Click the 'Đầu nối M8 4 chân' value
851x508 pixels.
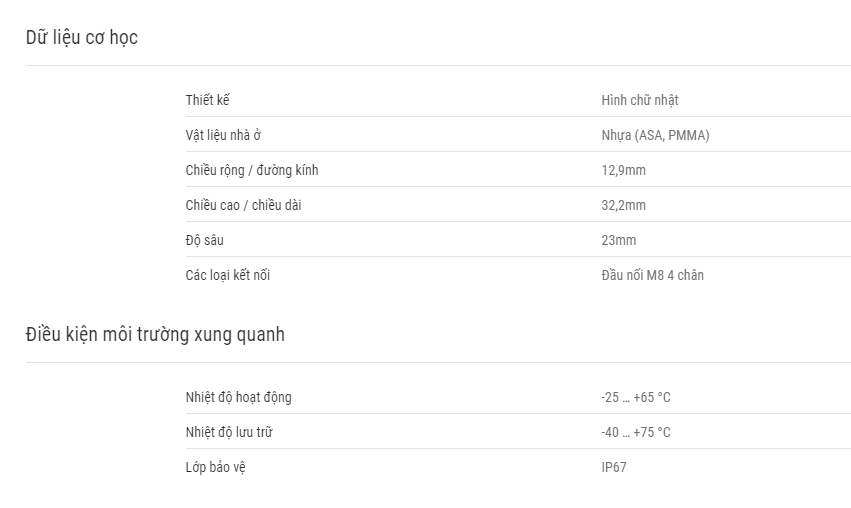652,275
